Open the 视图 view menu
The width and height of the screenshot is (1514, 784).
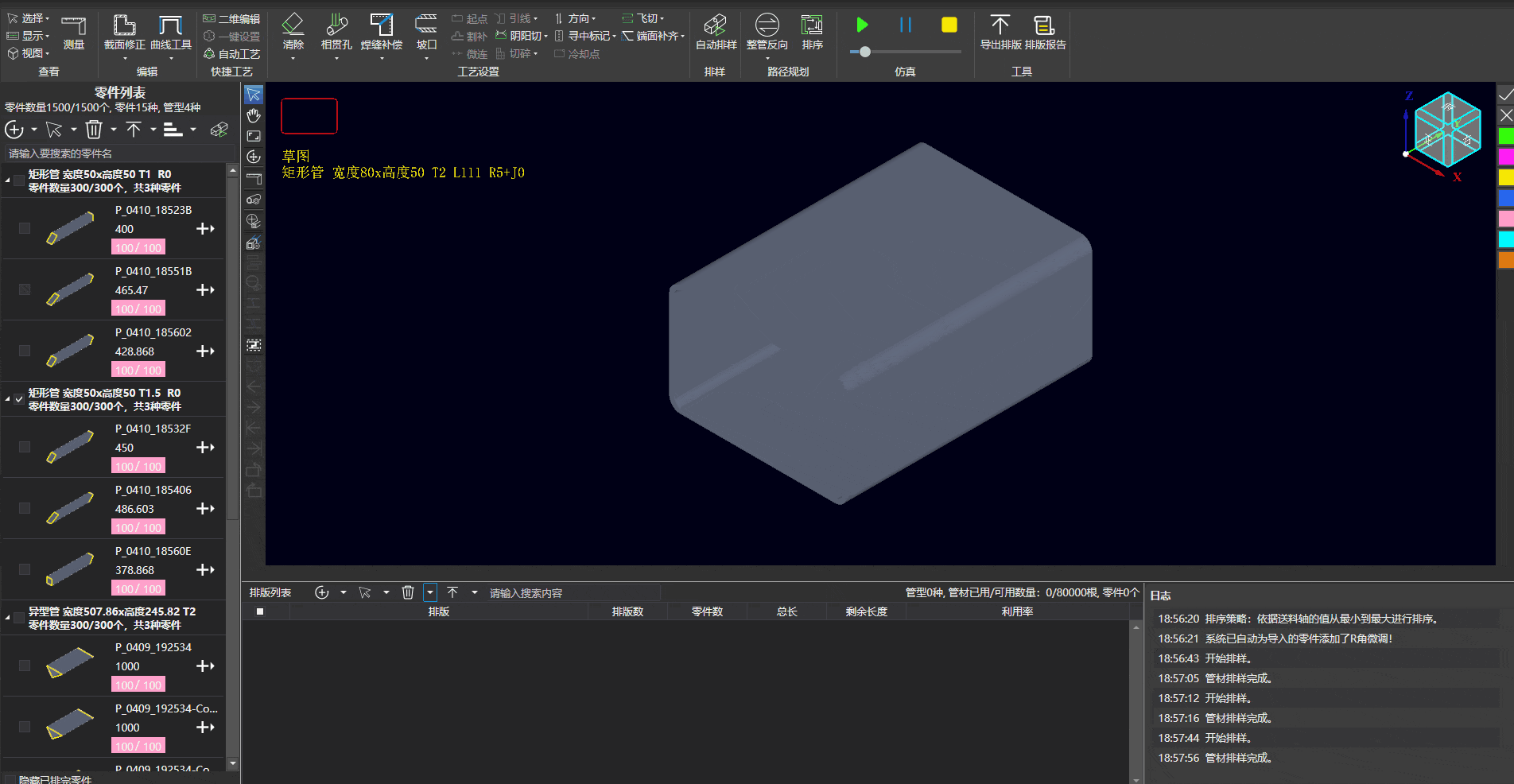coord(29,53)
